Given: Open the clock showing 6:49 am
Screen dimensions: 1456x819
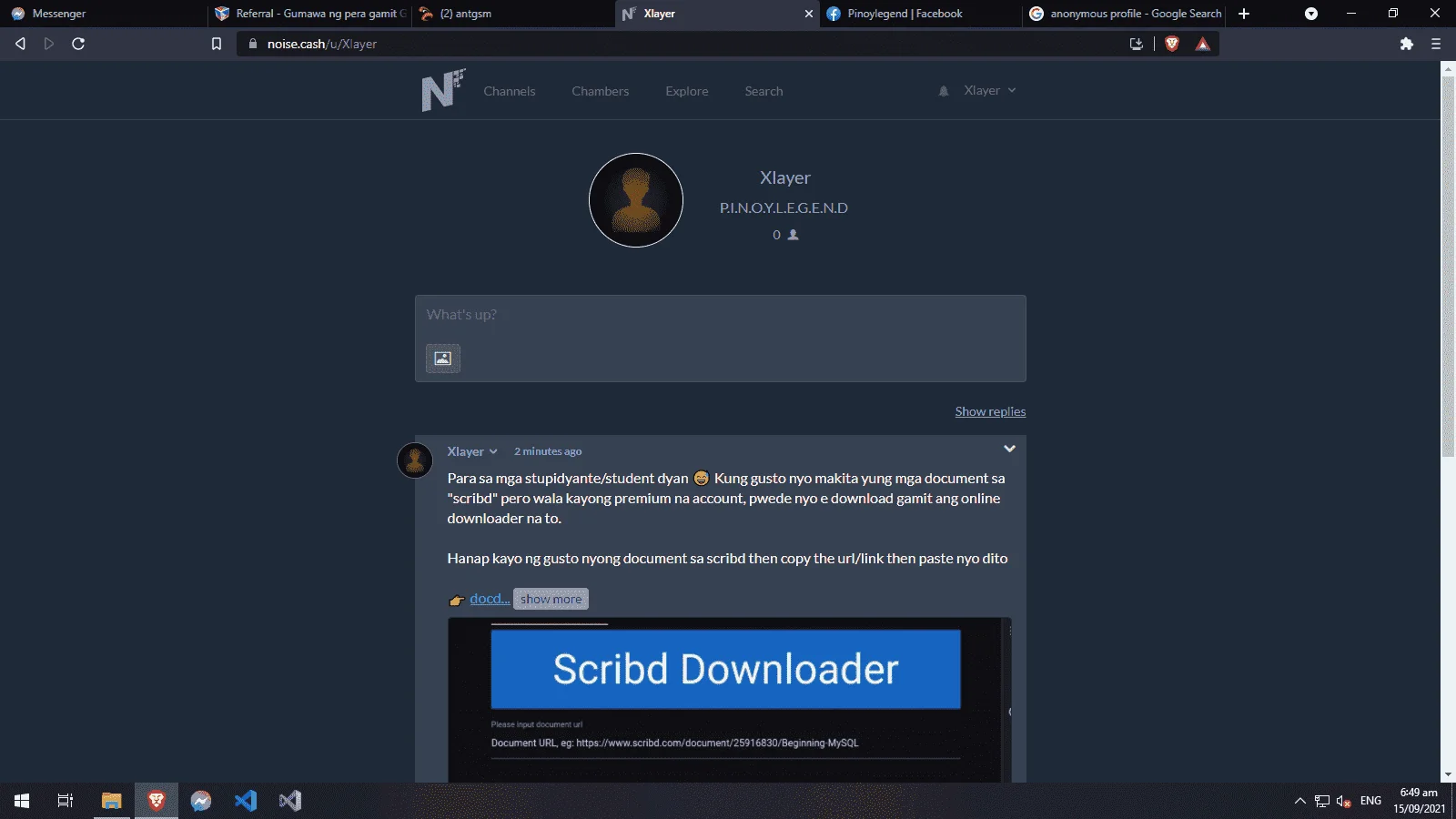Looking at the screenshot, I should 1419,801.
